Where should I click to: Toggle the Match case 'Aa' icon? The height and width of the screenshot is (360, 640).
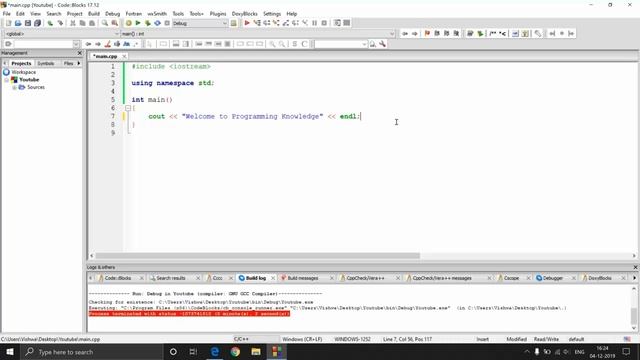(x=127, y=44)
